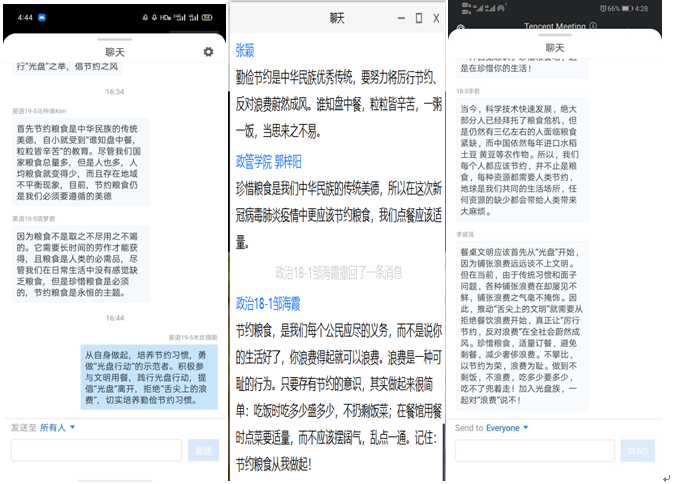
Task: Focus the message input beside 发送
Action: pos(96,451)
